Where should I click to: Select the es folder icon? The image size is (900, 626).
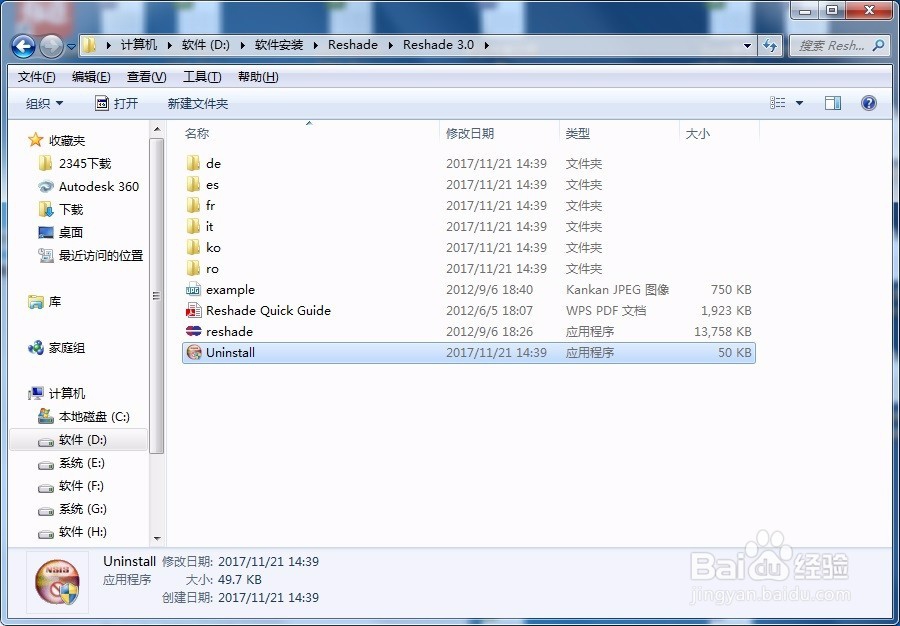(x=193, y=185)
